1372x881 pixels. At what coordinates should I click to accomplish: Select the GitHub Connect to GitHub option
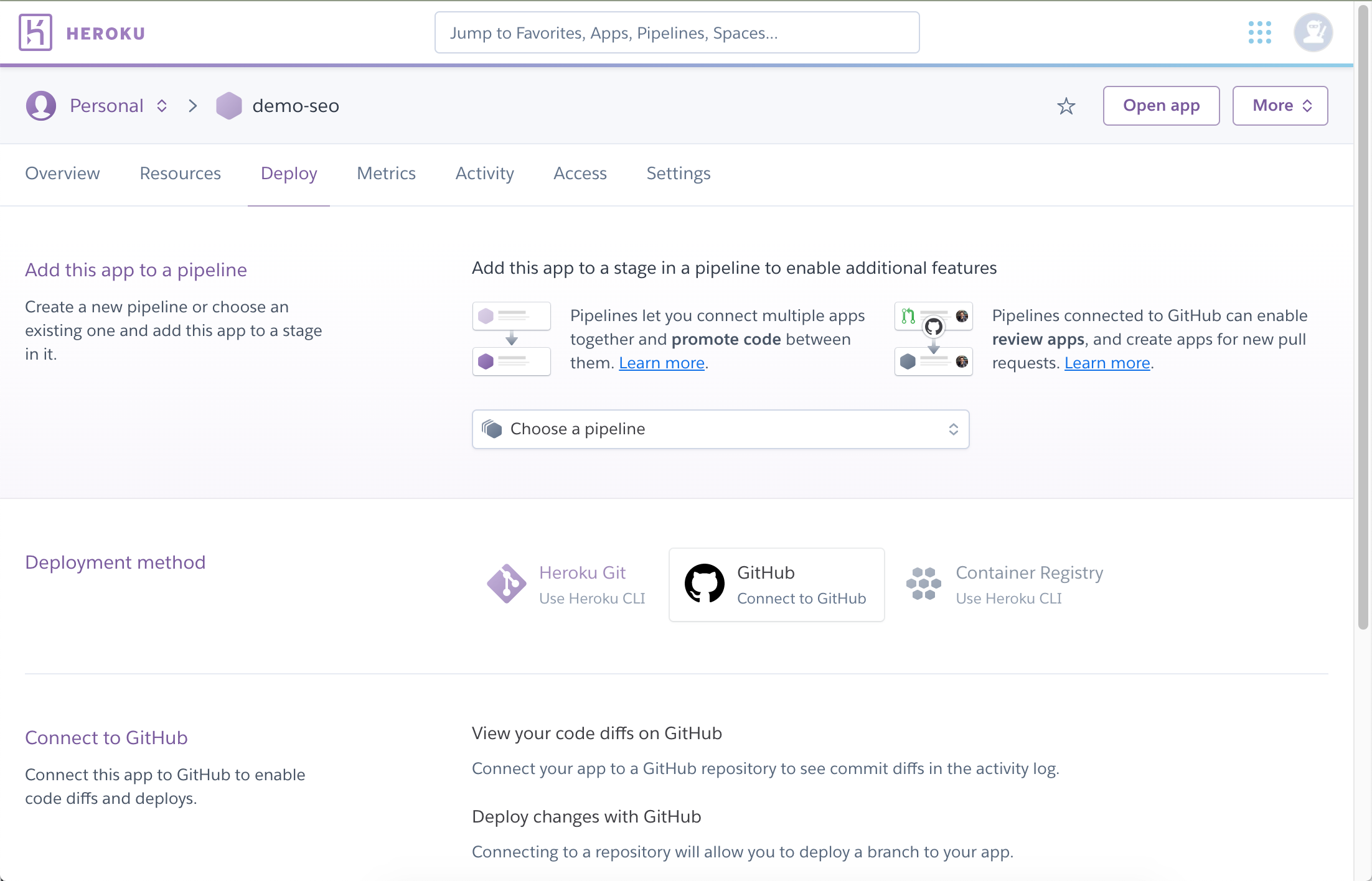[x=777, y=584]
